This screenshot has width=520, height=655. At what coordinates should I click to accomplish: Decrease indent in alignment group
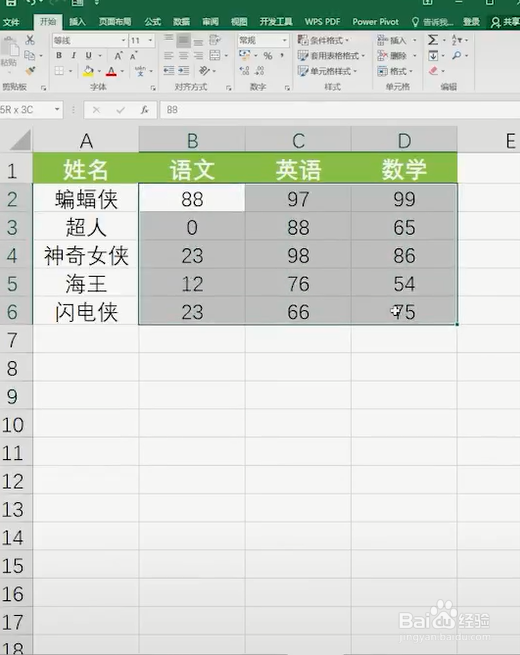coord(169,71)
